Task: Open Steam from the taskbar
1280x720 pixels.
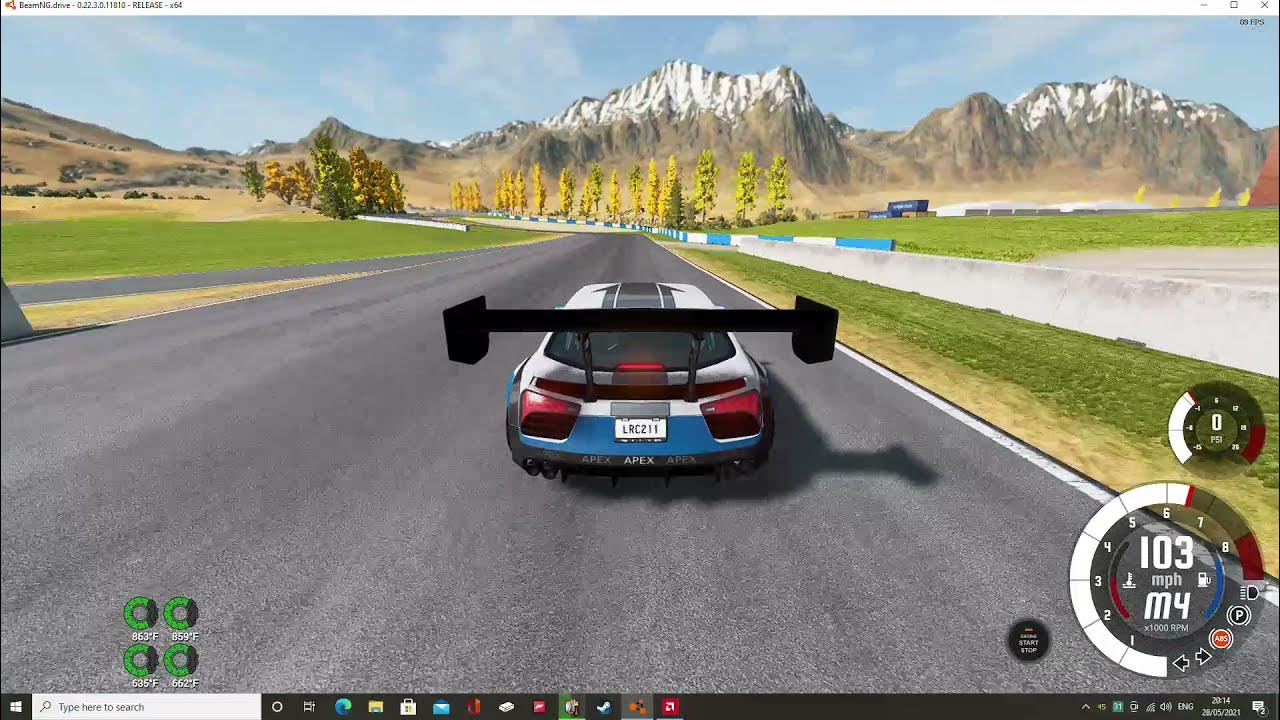Action: coord(604,707)
